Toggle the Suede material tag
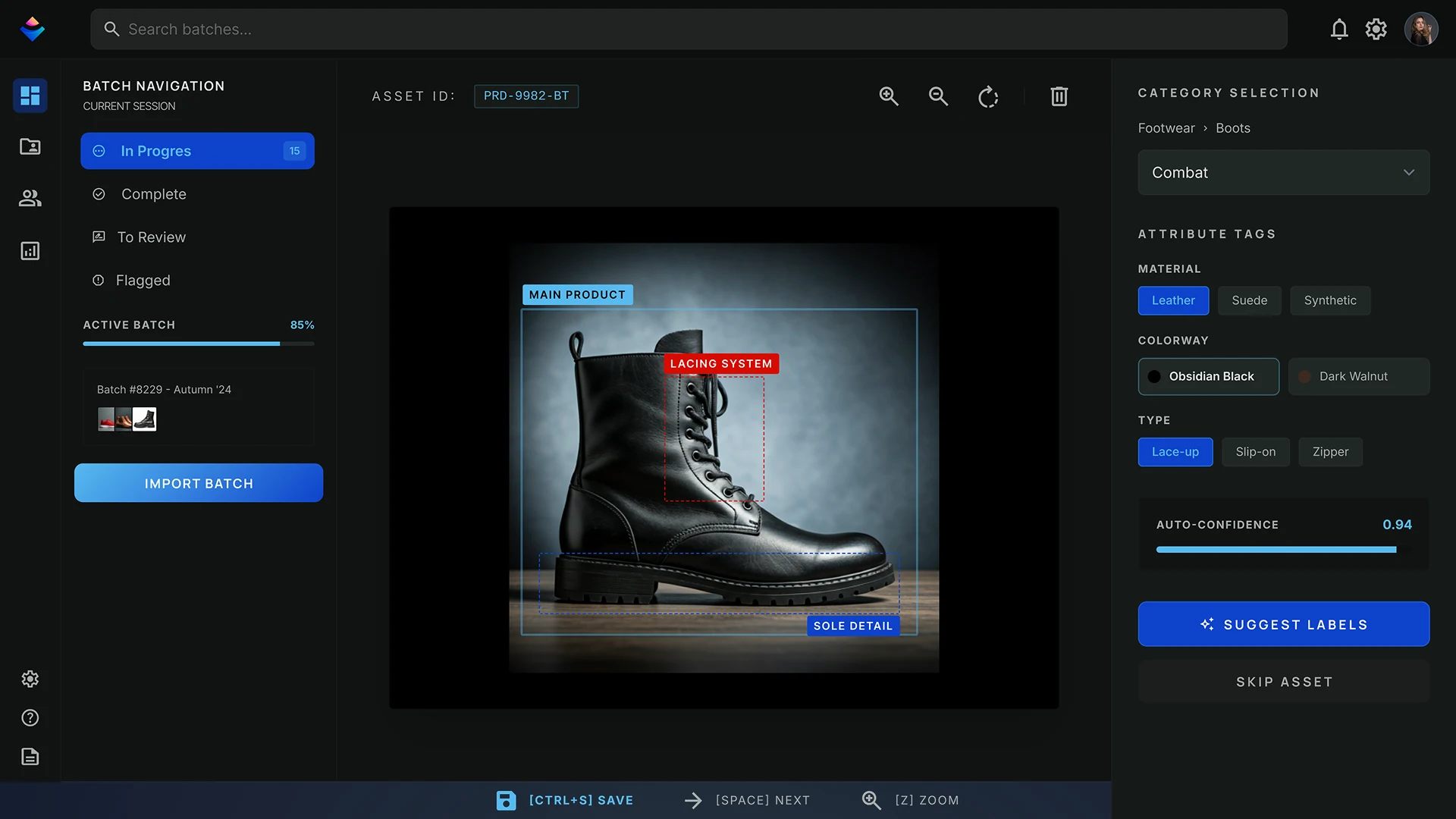Screen dimensions: 1456x819 [x=1249, y=300]
